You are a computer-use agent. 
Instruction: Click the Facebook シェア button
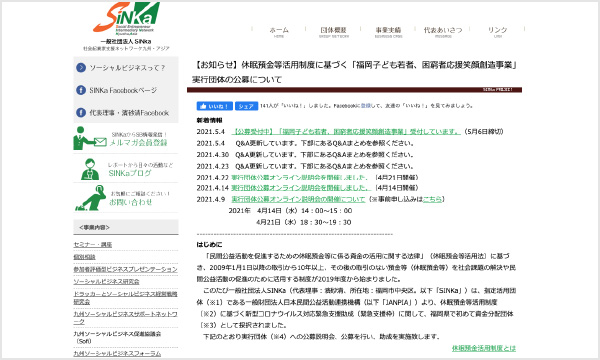pos(246,106)
